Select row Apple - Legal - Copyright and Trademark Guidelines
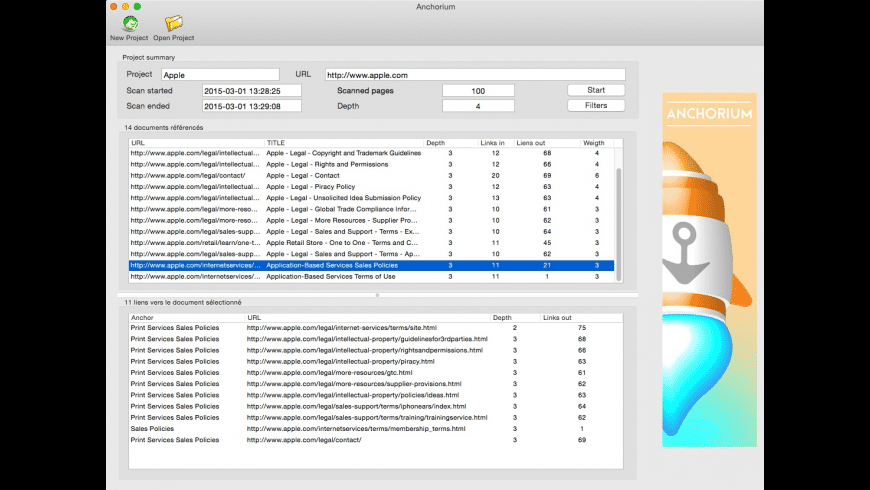Image resolution: width=870 pixels, height=490 pixels. coord(371,153)
